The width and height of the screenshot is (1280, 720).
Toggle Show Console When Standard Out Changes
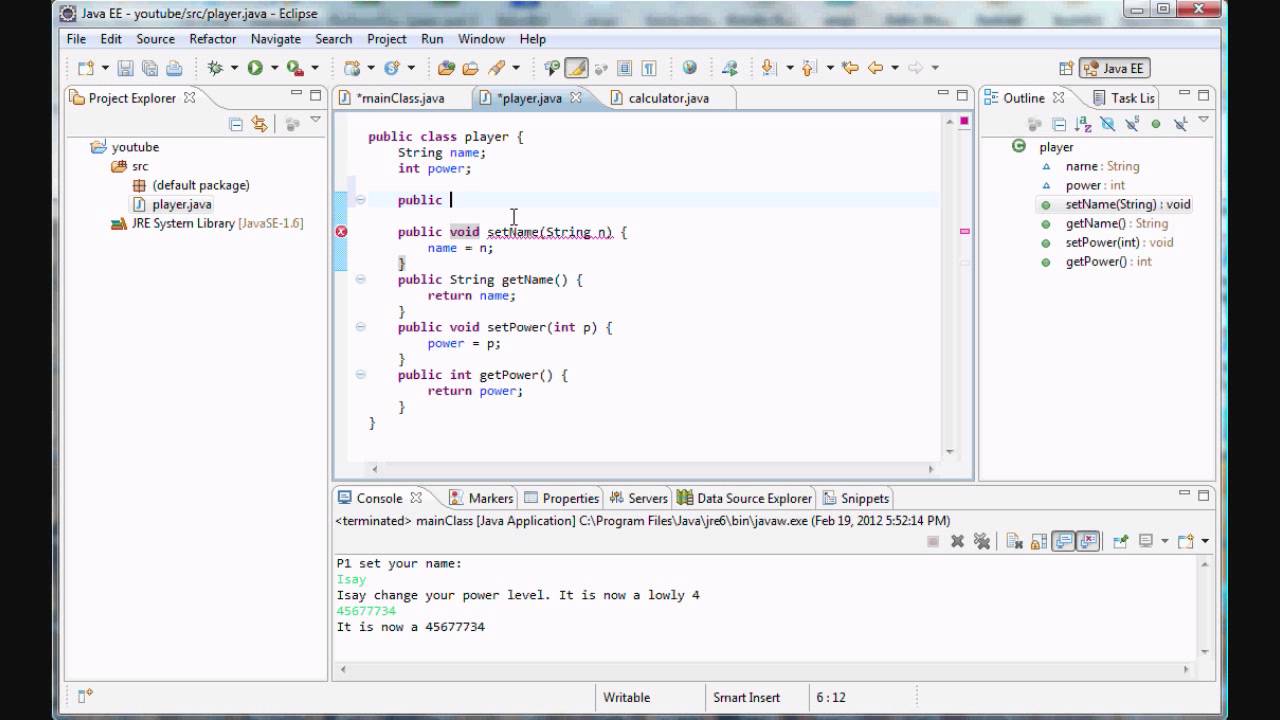[x=1063, y=541]
